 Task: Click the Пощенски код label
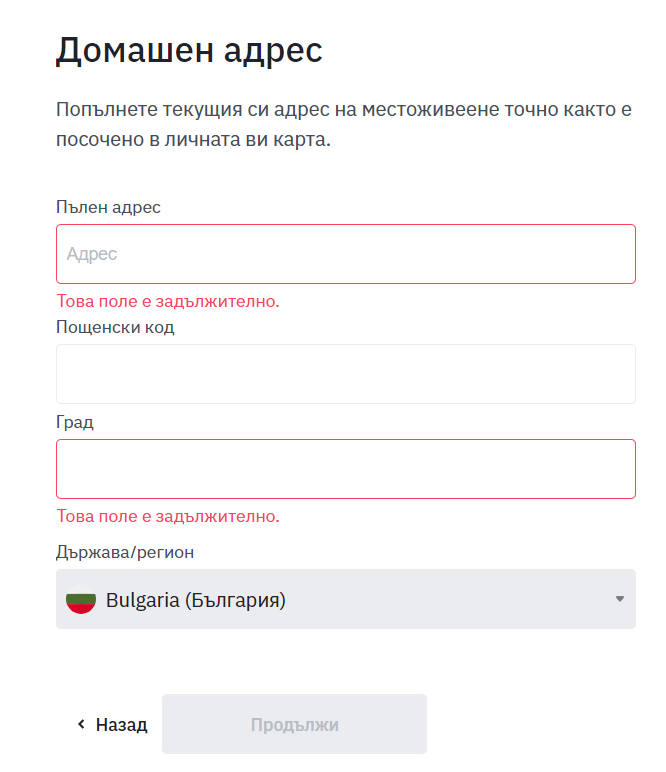pyautogui.click(x=115, y=327)
